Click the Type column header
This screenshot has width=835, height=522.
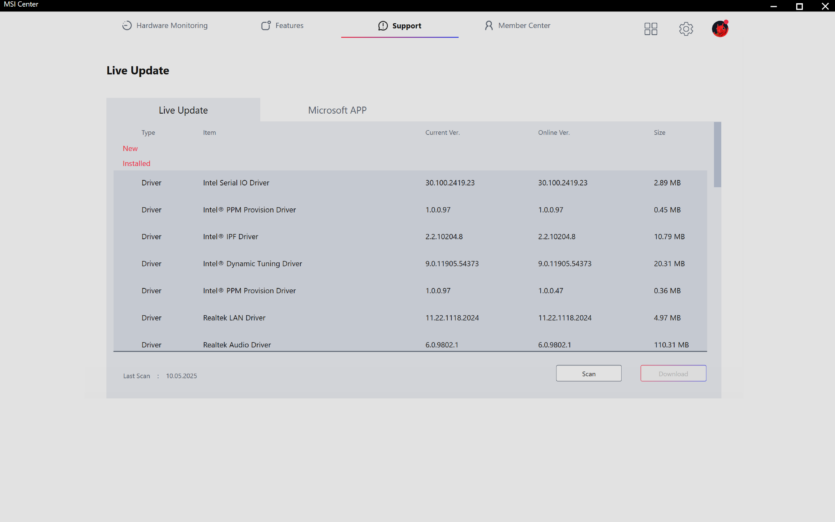click(x=148, y=133)
